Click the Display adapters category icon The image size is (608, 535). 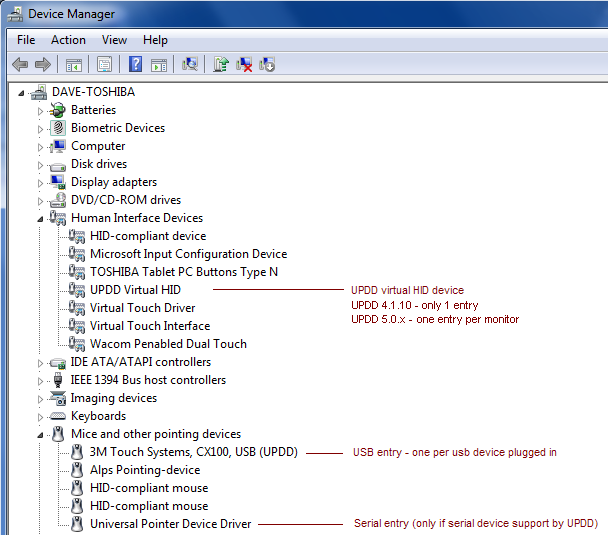(x=58, y=182)
